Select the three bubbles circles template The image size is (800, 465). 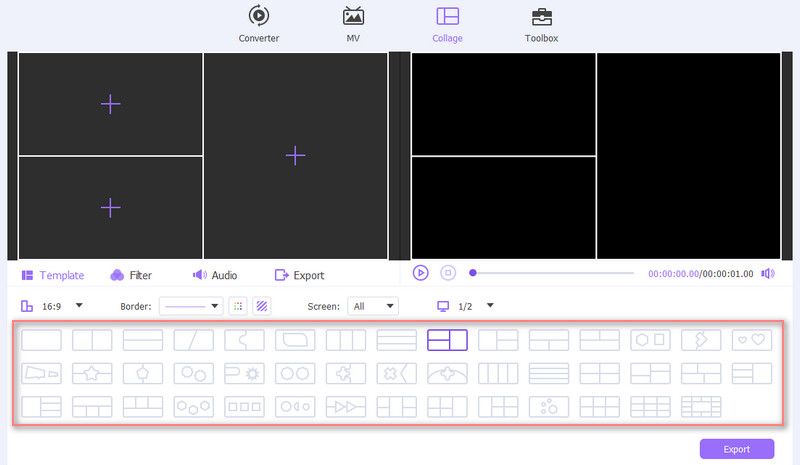pyautogui.click(x=549, y=407)
